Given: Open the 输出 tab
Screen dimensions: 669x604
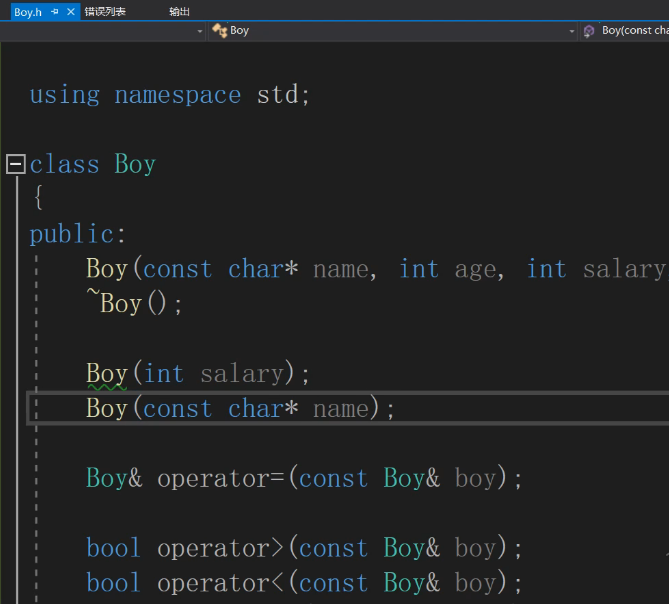Looking at the screenshot, I should pyautogui.click(x=179, y=12).
